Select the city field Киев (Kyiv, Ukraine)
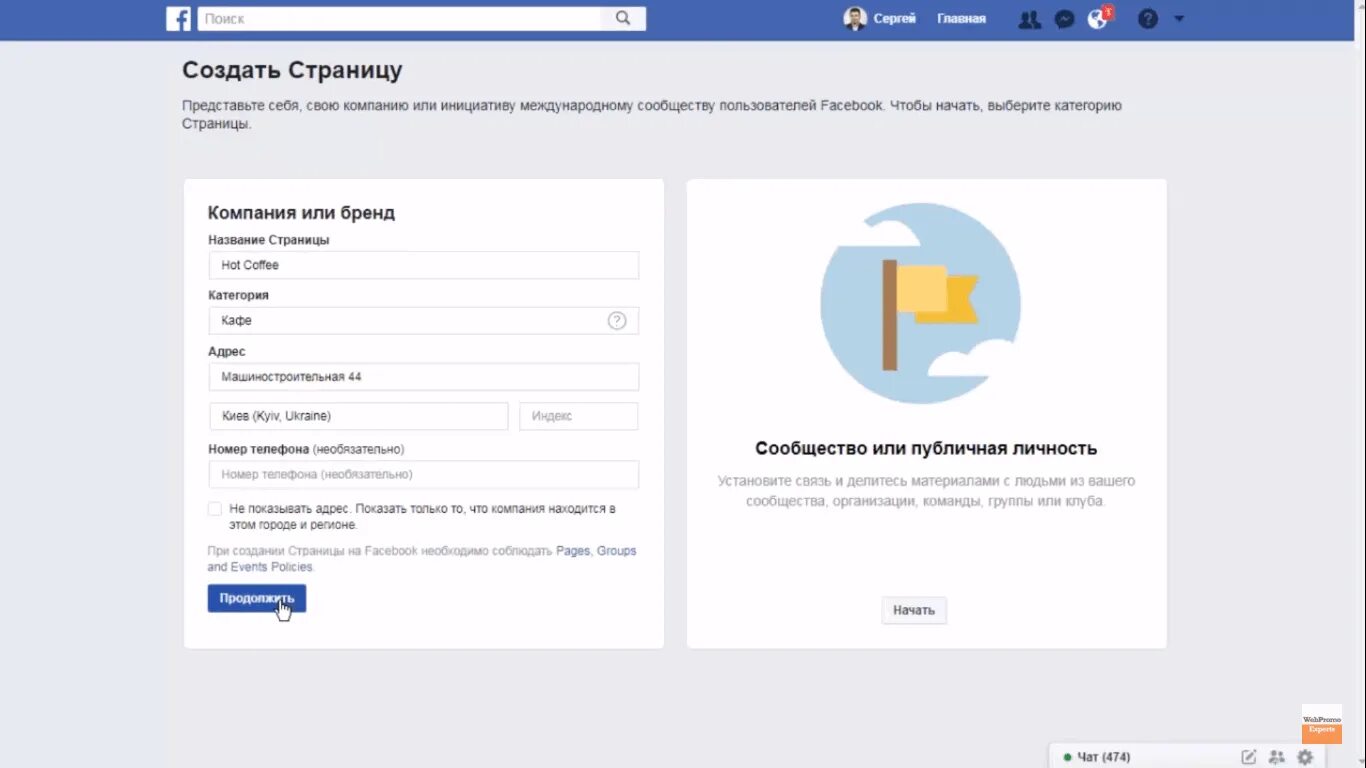 (359, 416)
